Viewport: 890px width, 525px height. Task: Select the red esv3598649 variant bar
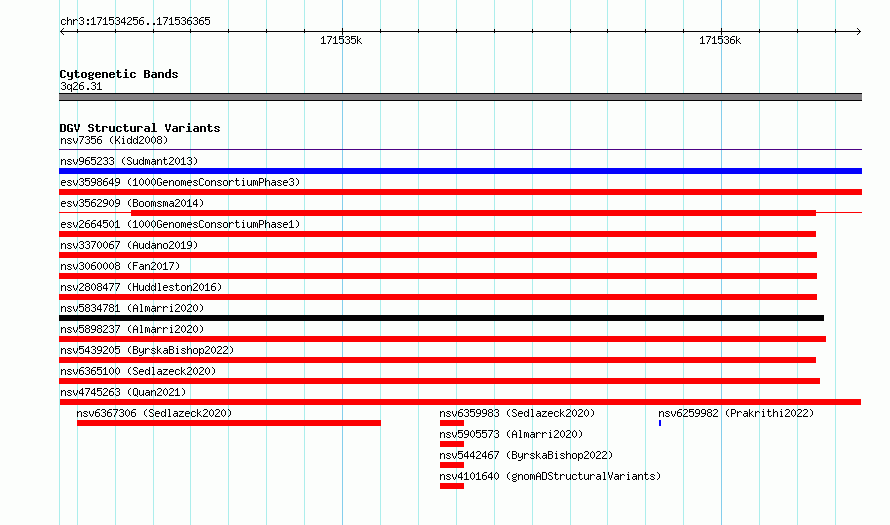pos(460,192)
